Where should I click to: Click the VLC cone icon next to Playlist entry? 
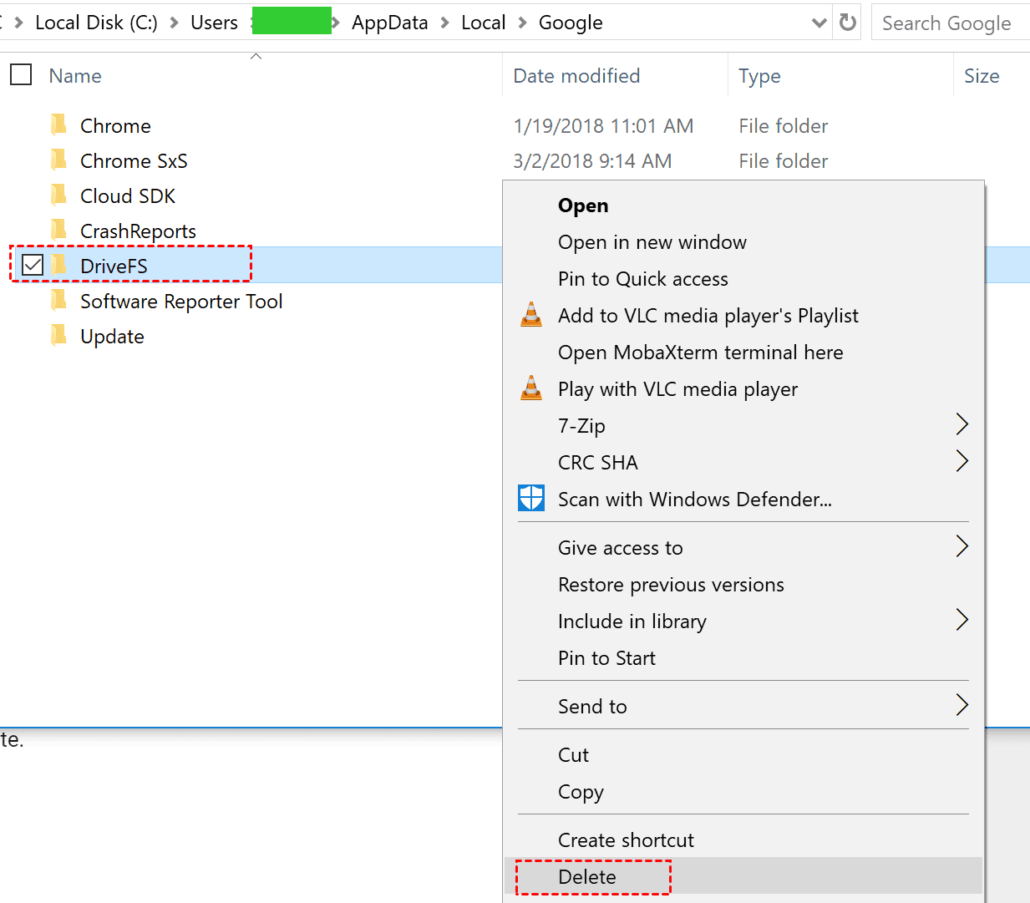click(531, 314)
